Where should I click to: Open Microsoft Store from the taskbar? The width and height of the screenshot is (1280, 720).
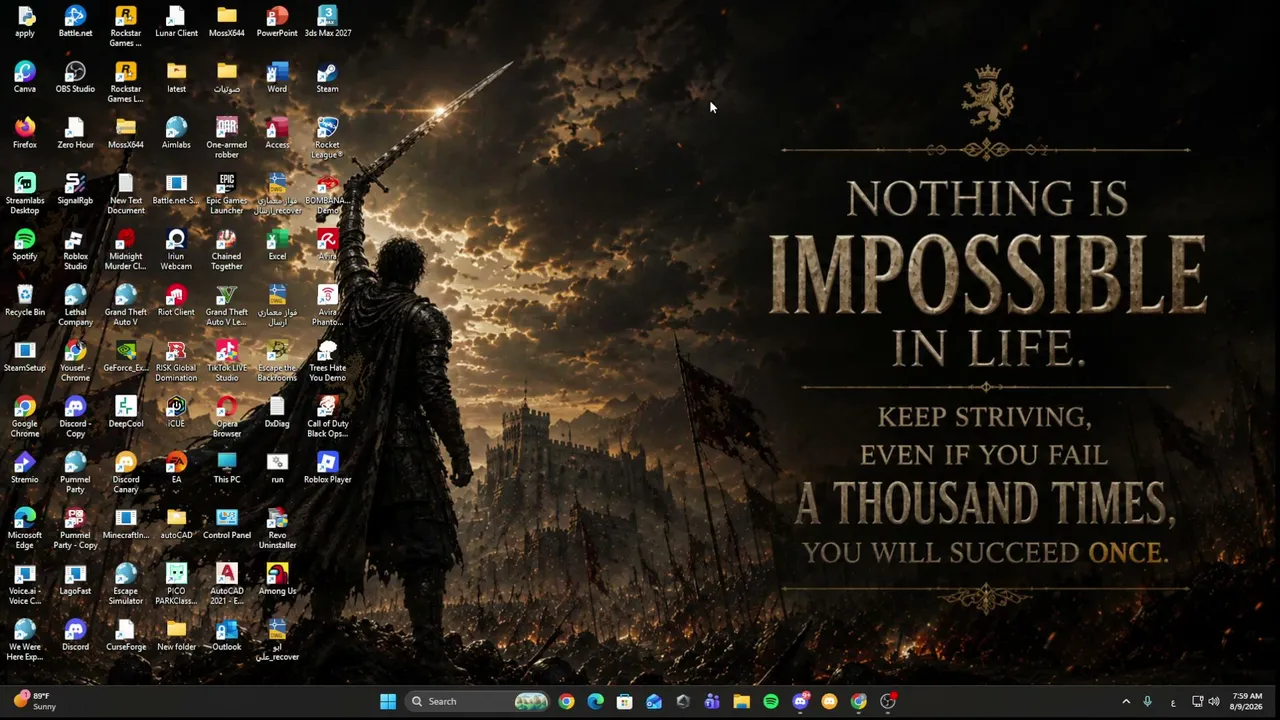tap(624, 701)
